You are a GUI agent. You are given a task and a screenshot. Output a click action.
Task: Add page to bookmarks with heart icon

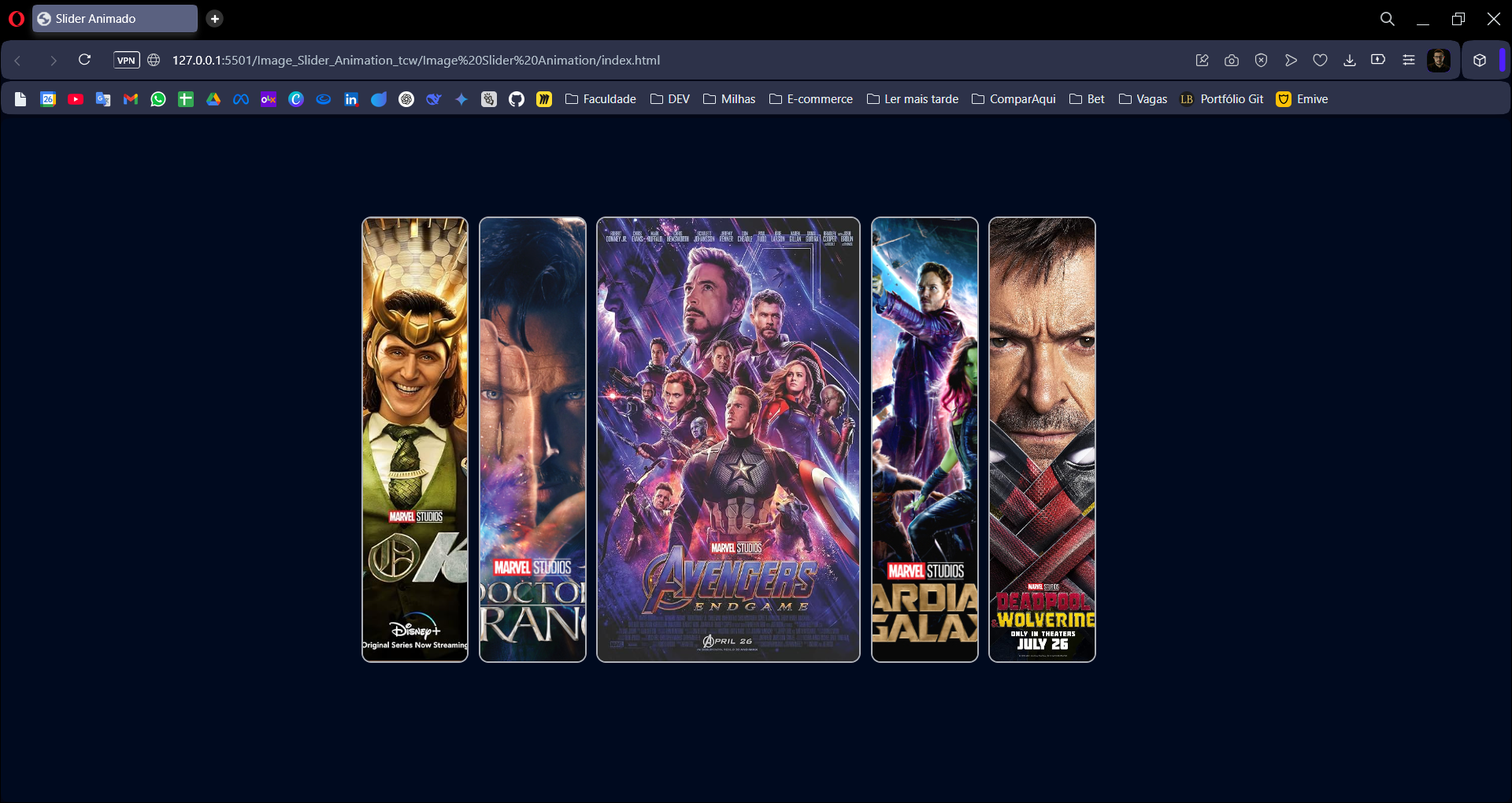pyautogui.click(x=1320, y=61)
